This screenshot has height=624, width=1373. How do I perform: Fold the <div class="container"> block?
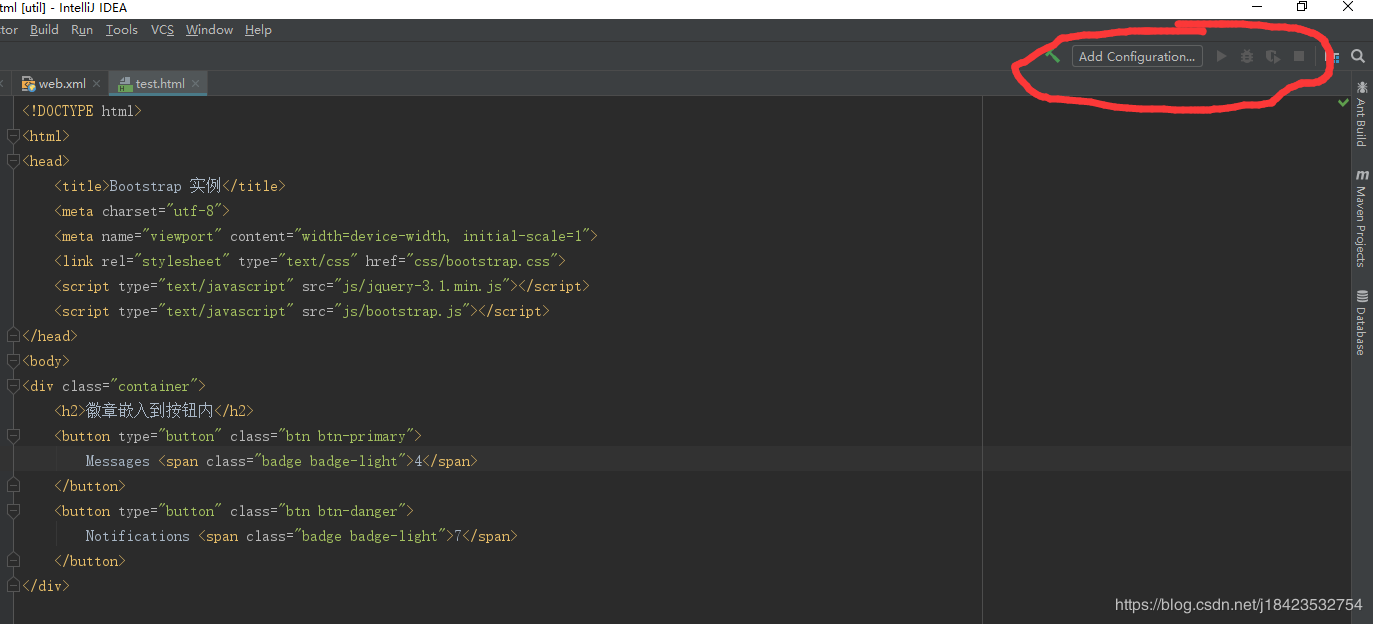tap(12, 386)
